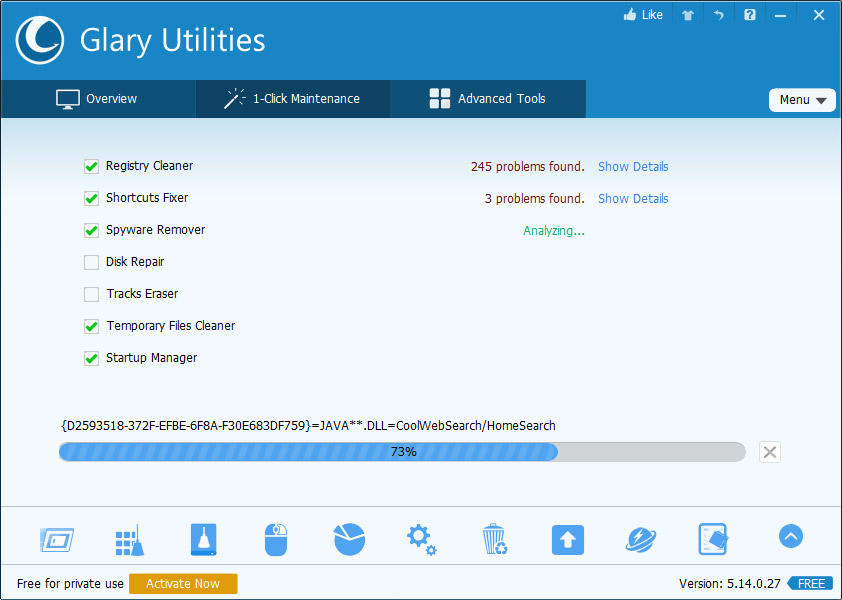This screenshot has width=842, height=600.
Task: Uncheck the Registry Cleaner checkbox
Action: tap(92, 167)
